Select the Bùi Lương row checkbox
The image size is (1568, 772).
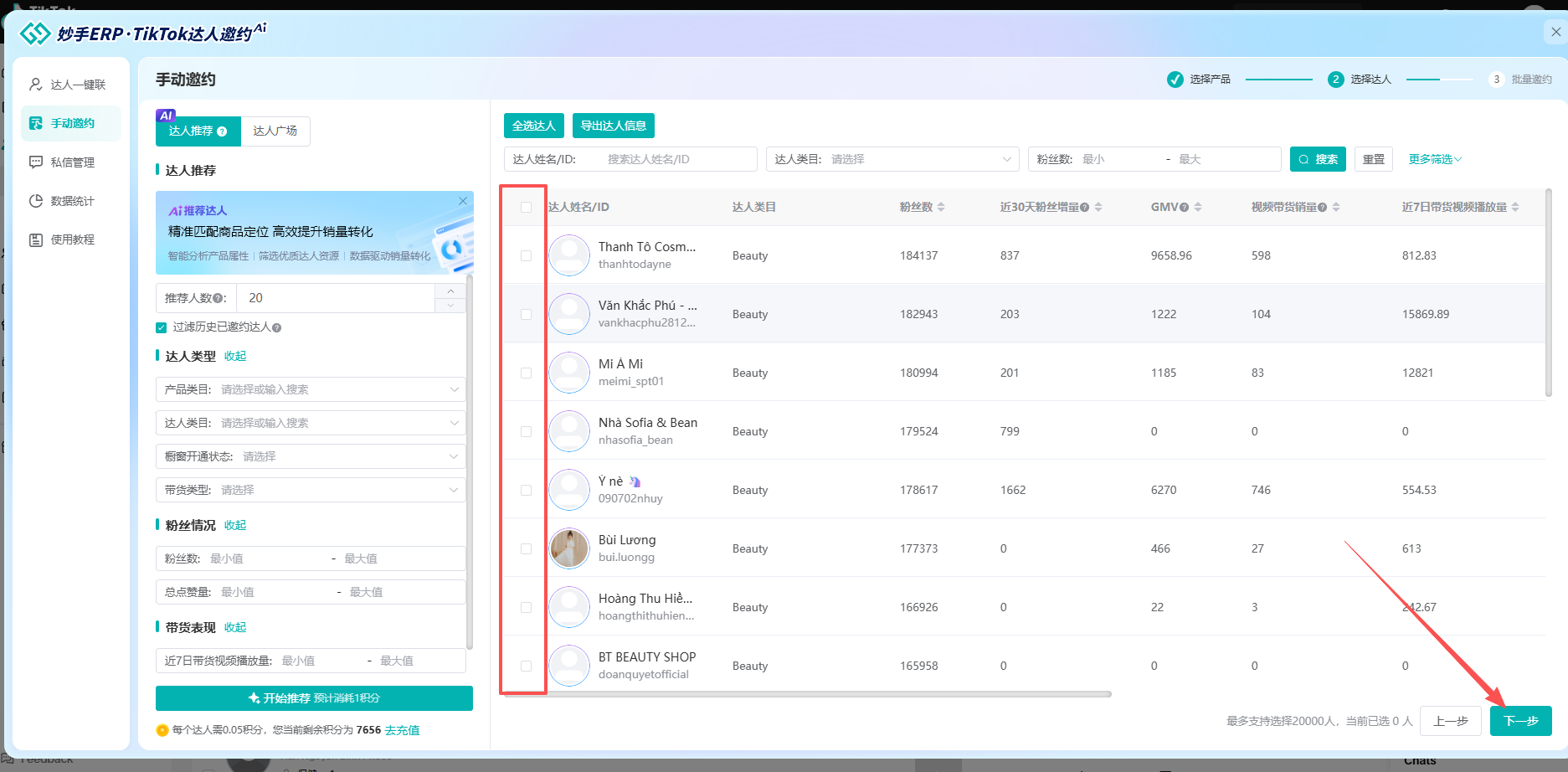click(526, 548)
